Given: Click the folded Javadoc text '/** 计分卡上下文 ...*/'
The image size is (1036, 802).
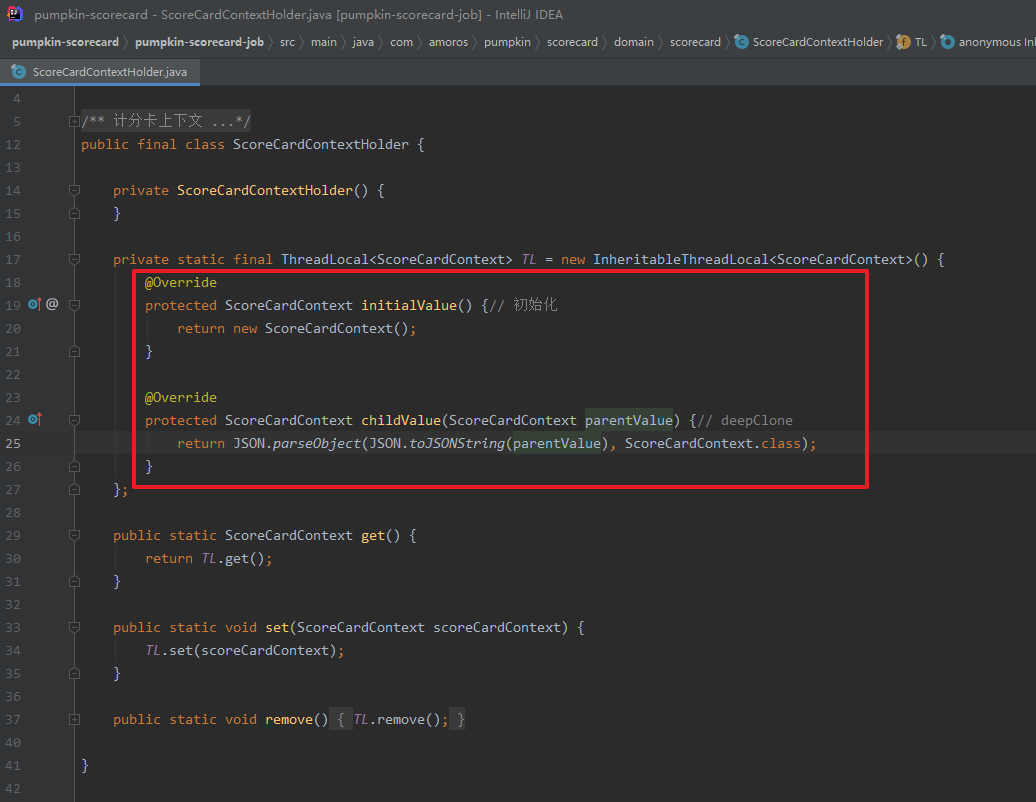Looking at the screenshot, I should [x=166, y=121].
